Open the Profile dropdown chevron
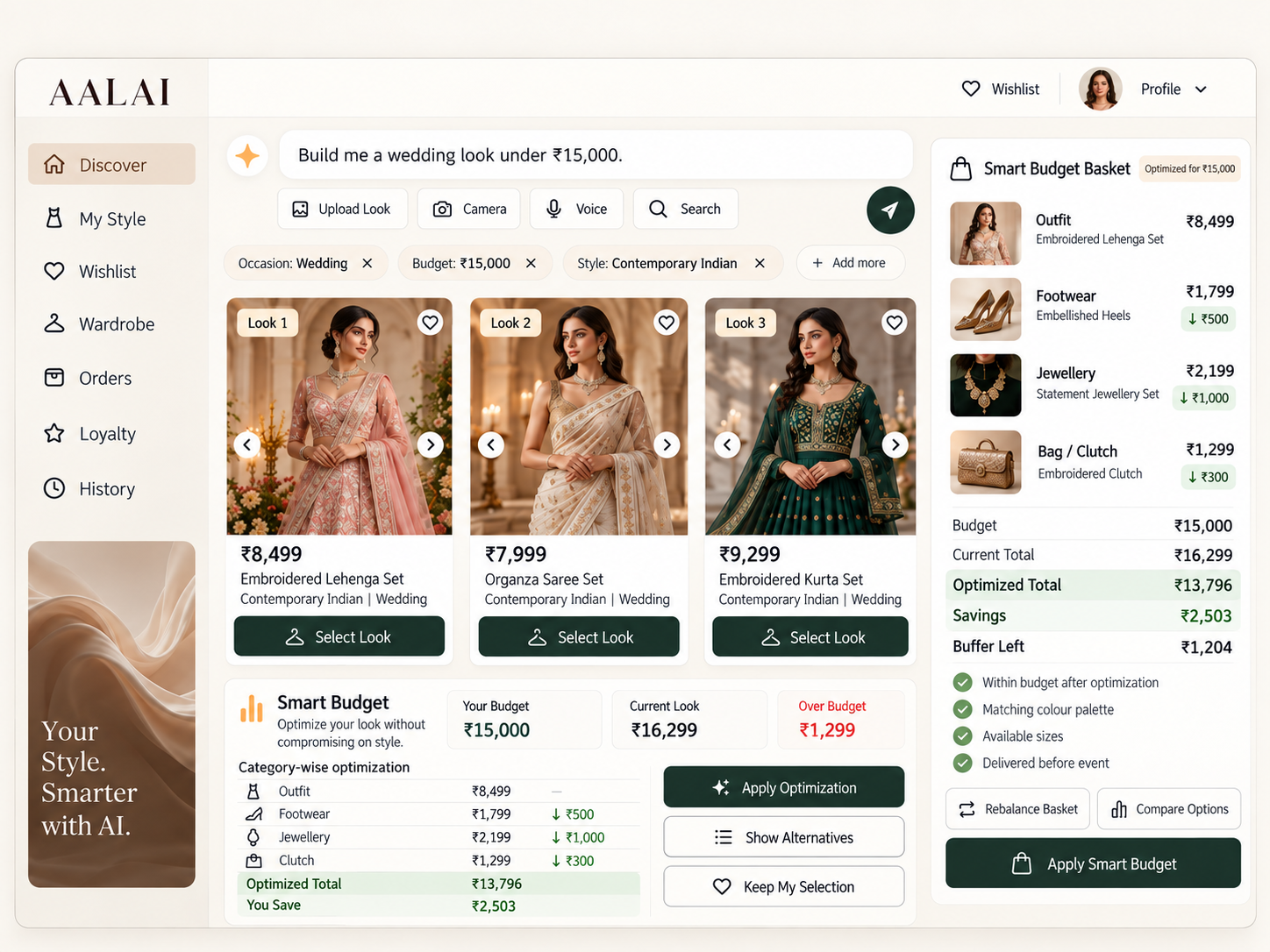Screen dimensions: 1270x952 tap(1201, 89)
